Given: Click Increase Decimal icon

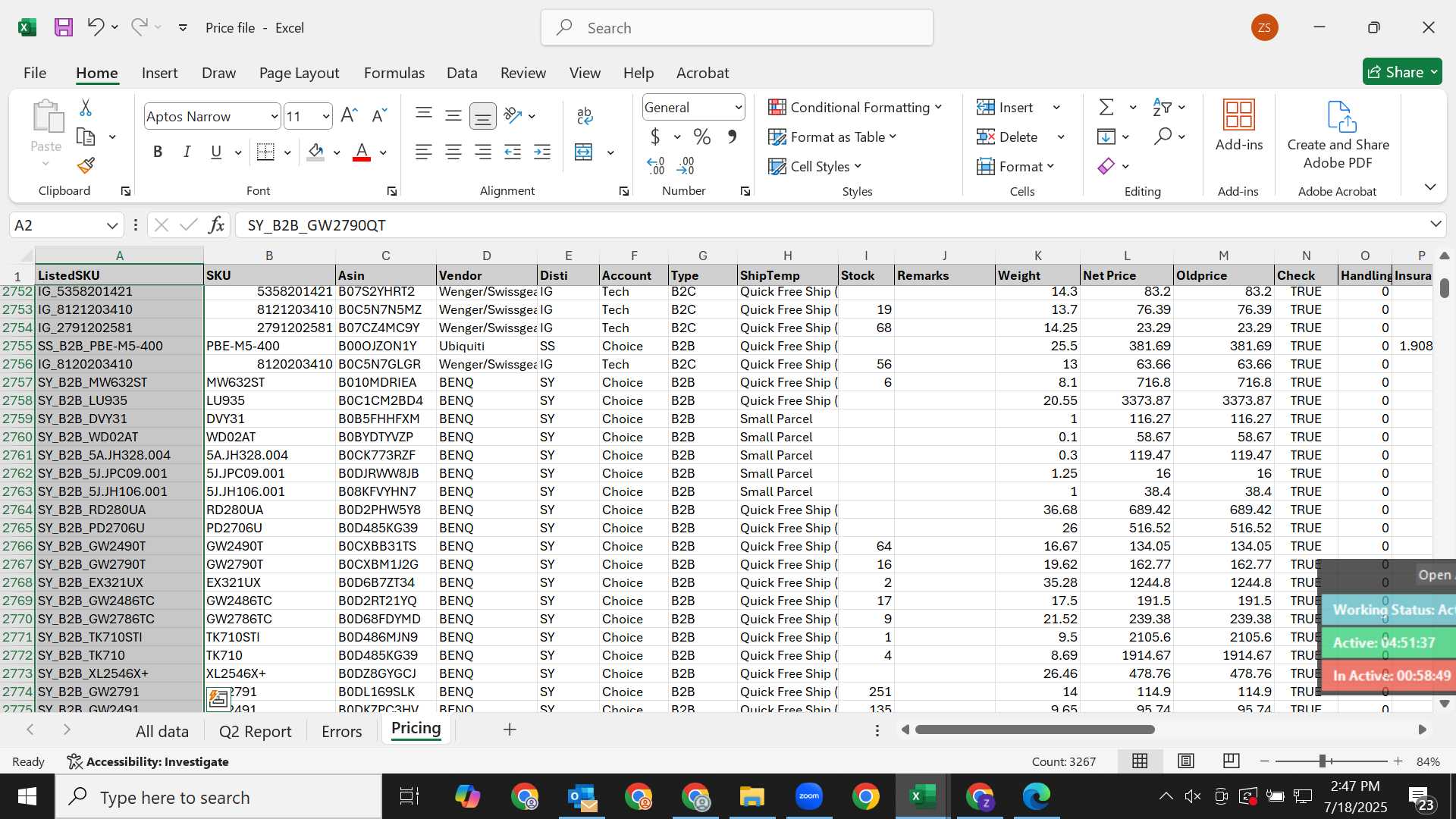Looking at the screenshot, I should coord(656,165).
